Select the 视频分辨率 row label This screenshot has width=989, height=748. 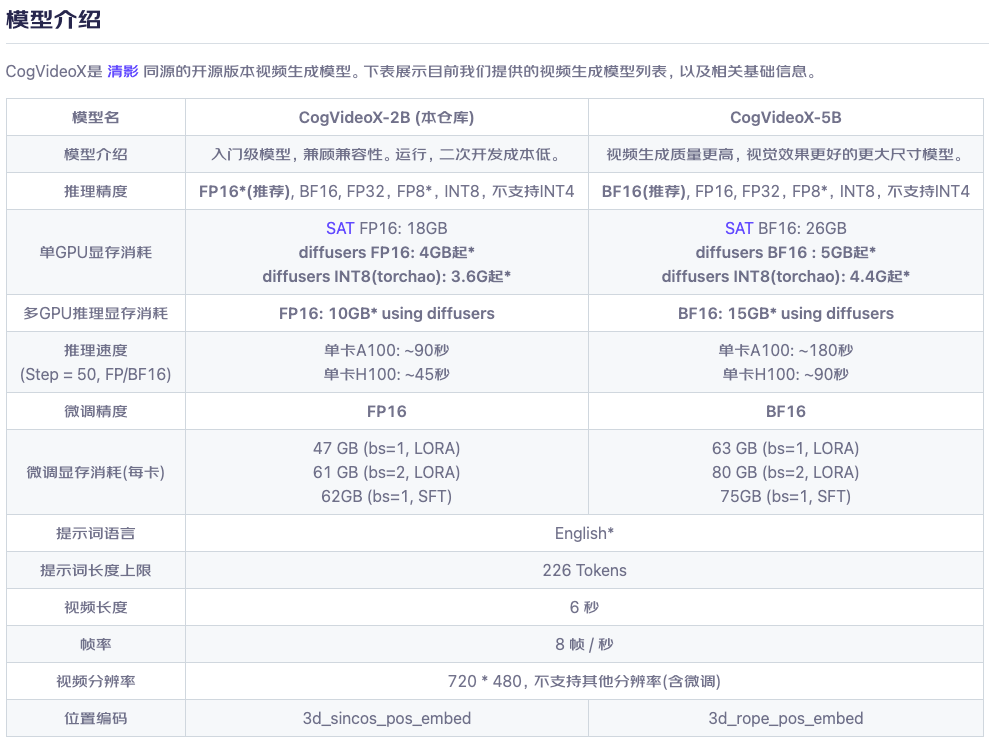click(x=96, y=681)
